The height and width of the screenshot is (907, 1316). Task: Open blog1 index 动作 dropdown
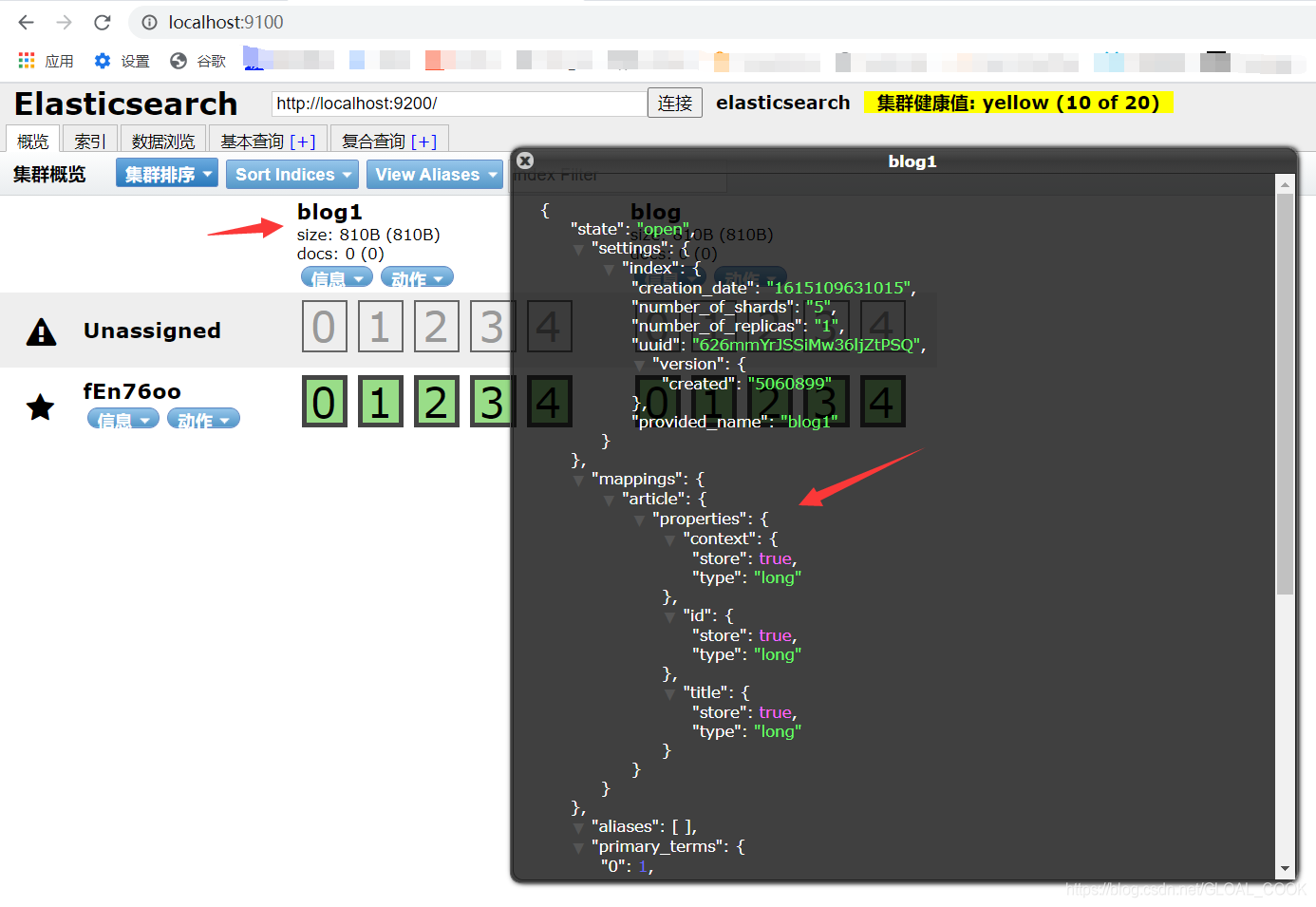[417, 278]
